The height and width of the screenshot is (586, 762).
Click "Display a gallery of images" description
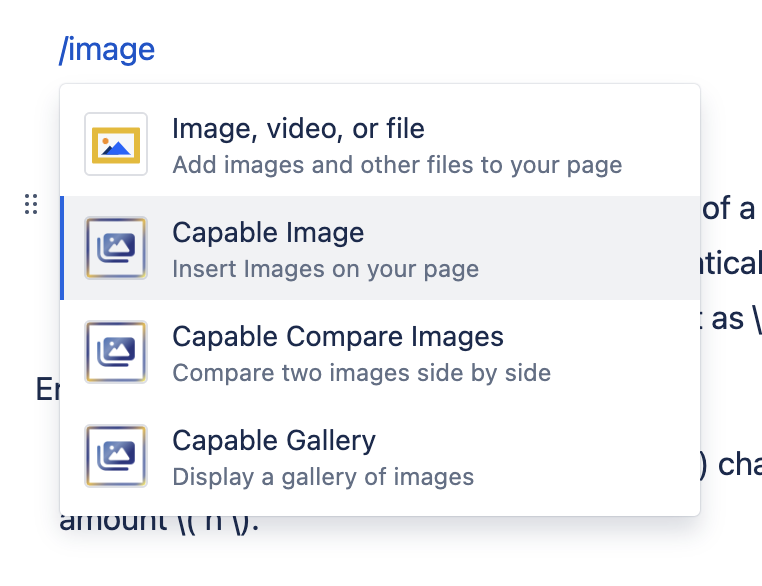[x=323, y=477]
